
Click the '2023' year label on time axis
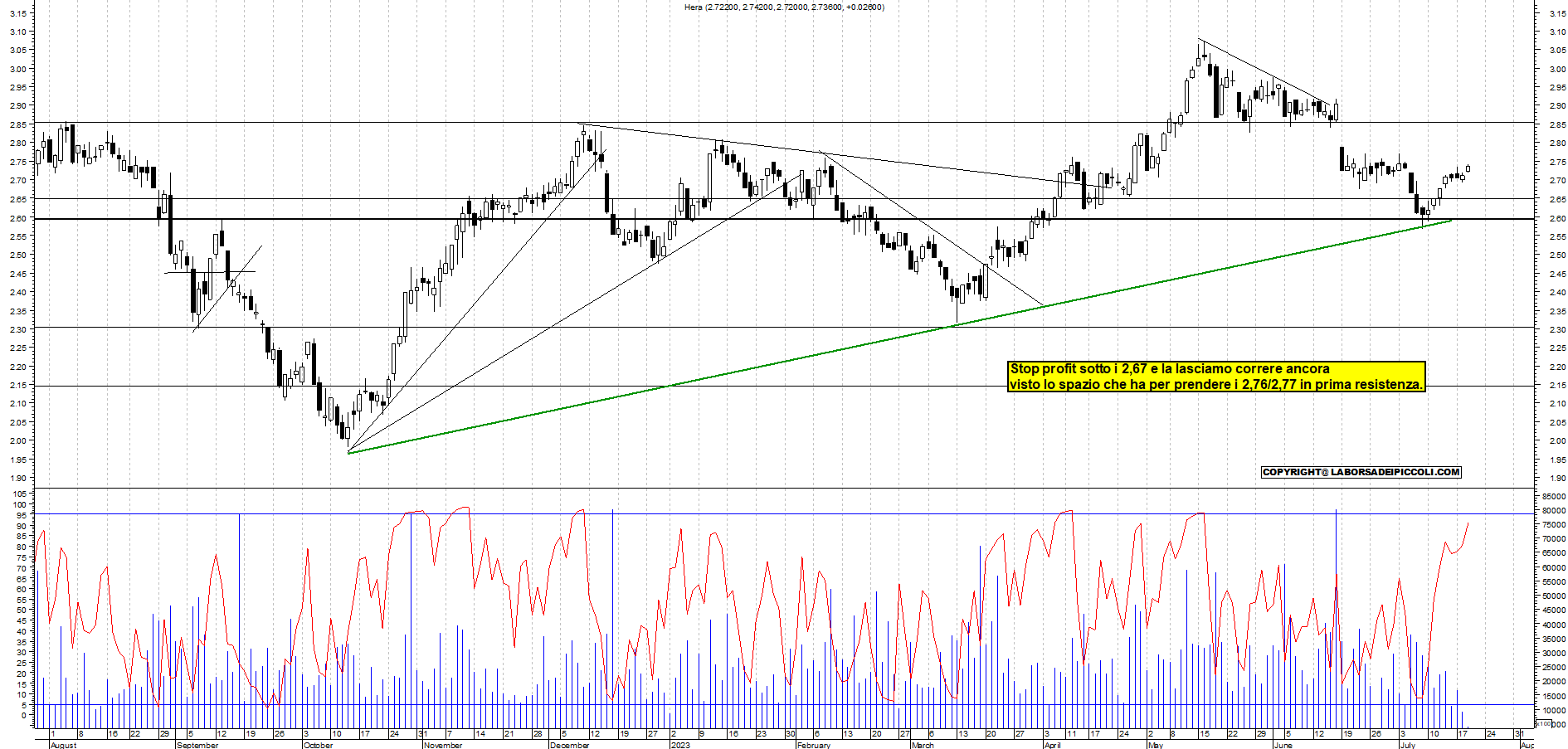(x=680, y=745)
